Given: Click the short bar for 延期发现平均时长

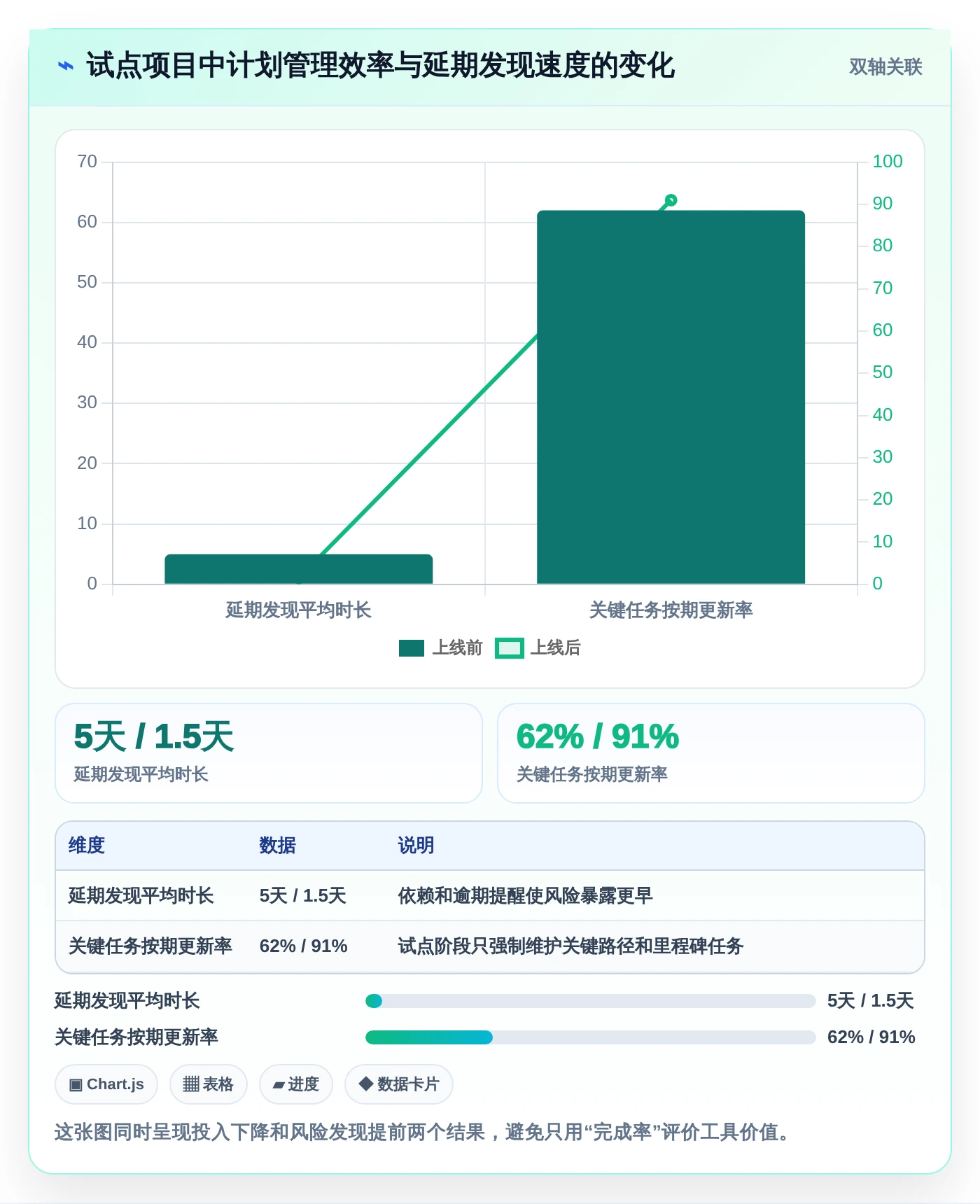Looking at the screenshot, I should (299, 569).
